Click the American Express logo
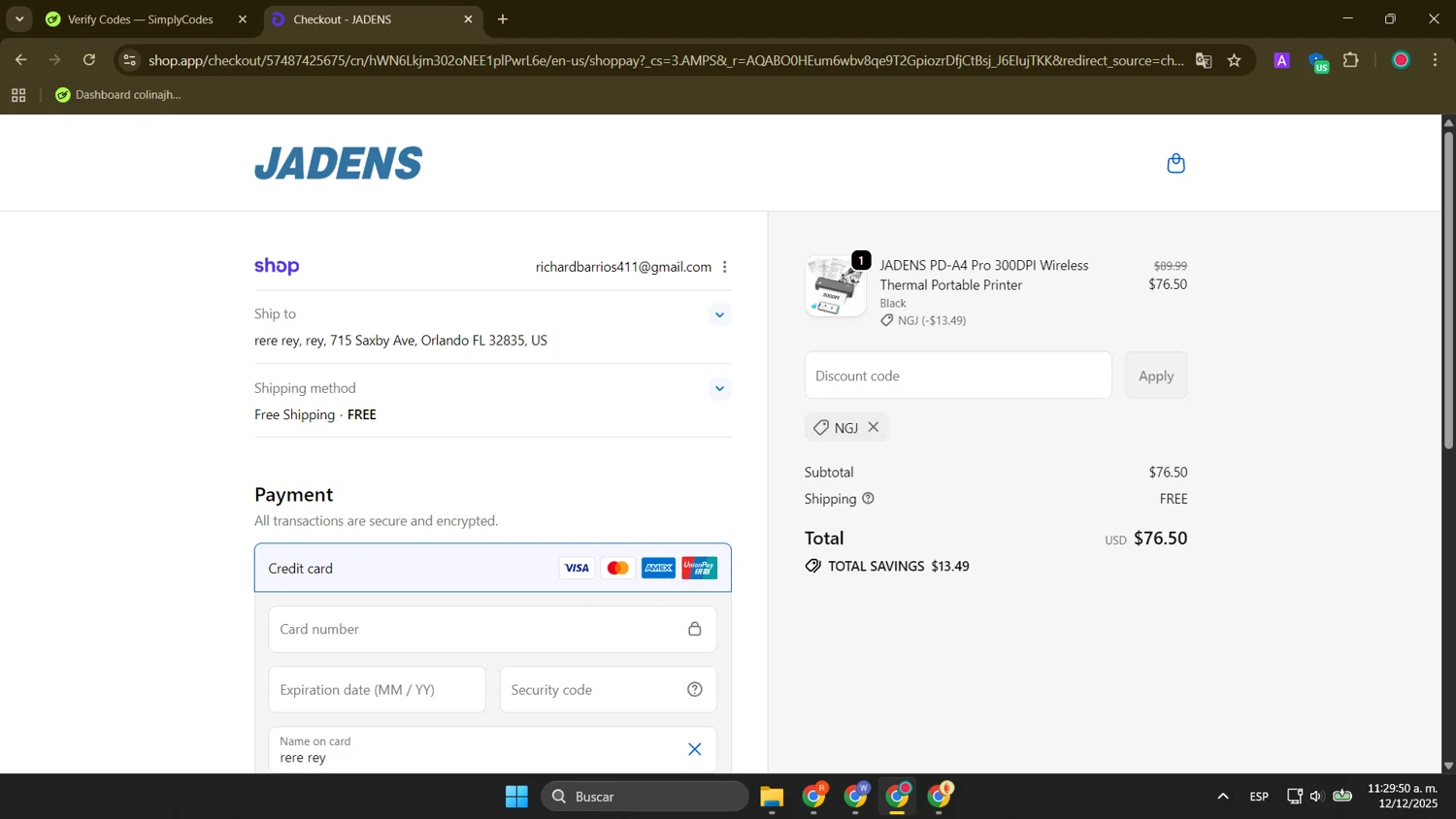 pos(658,568)
